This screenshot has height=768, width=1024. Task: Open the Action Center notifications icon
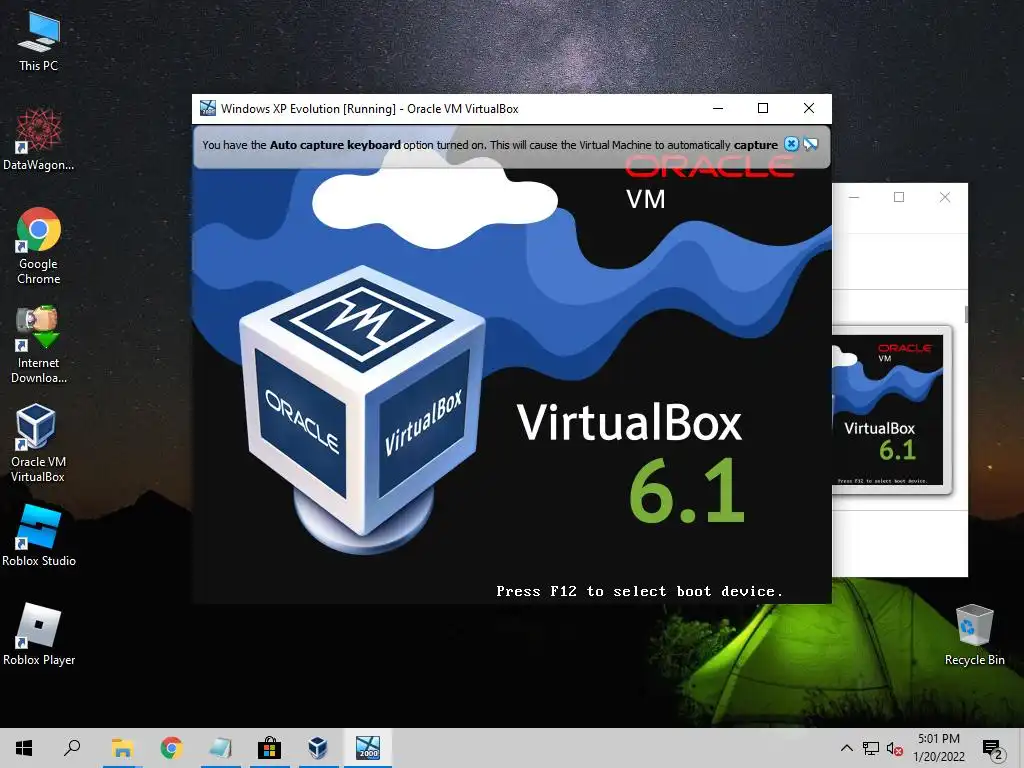[x=993, y=749]
